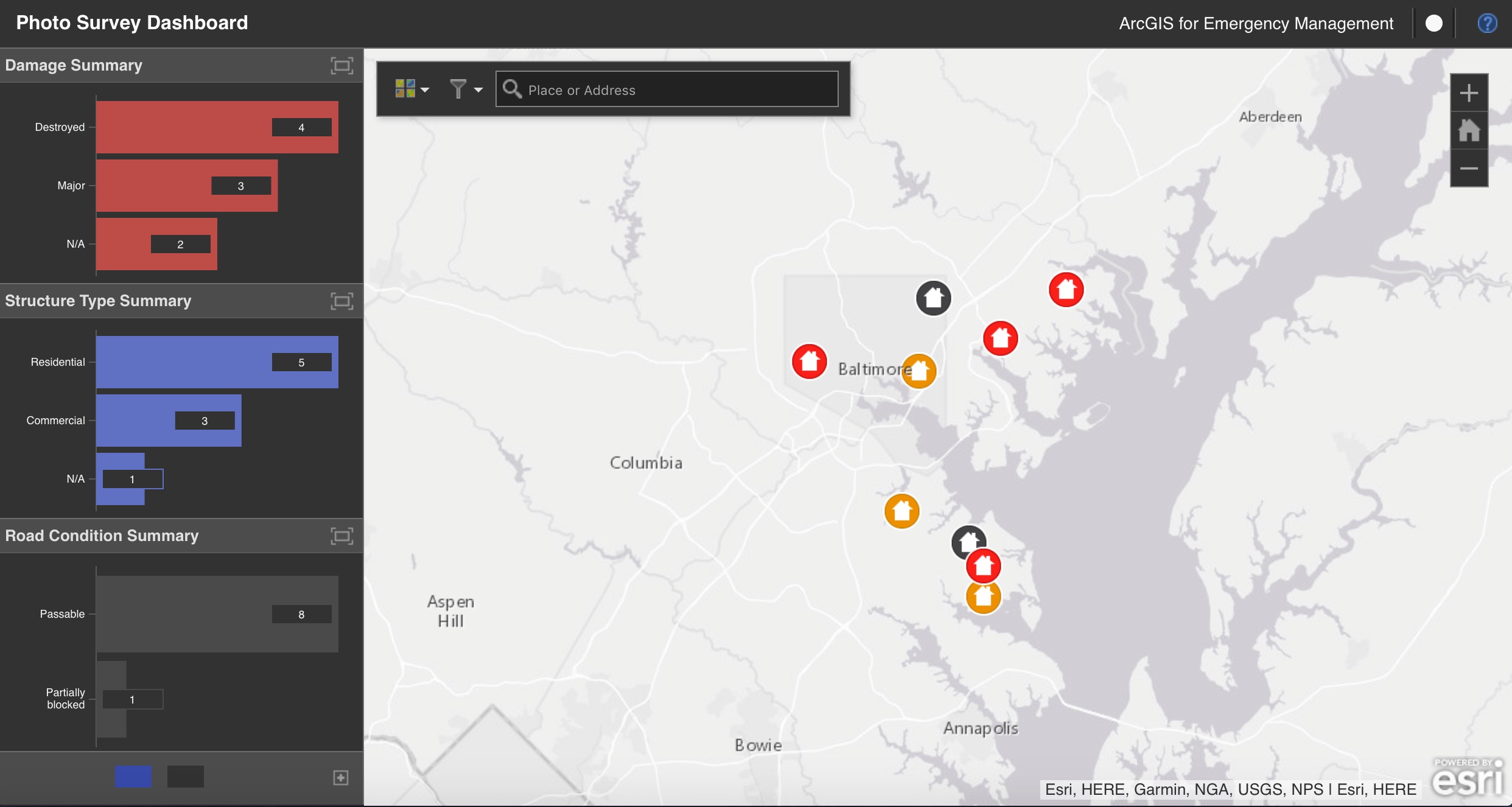Maximize the Structure Type Summary panel

coord(341,301)
